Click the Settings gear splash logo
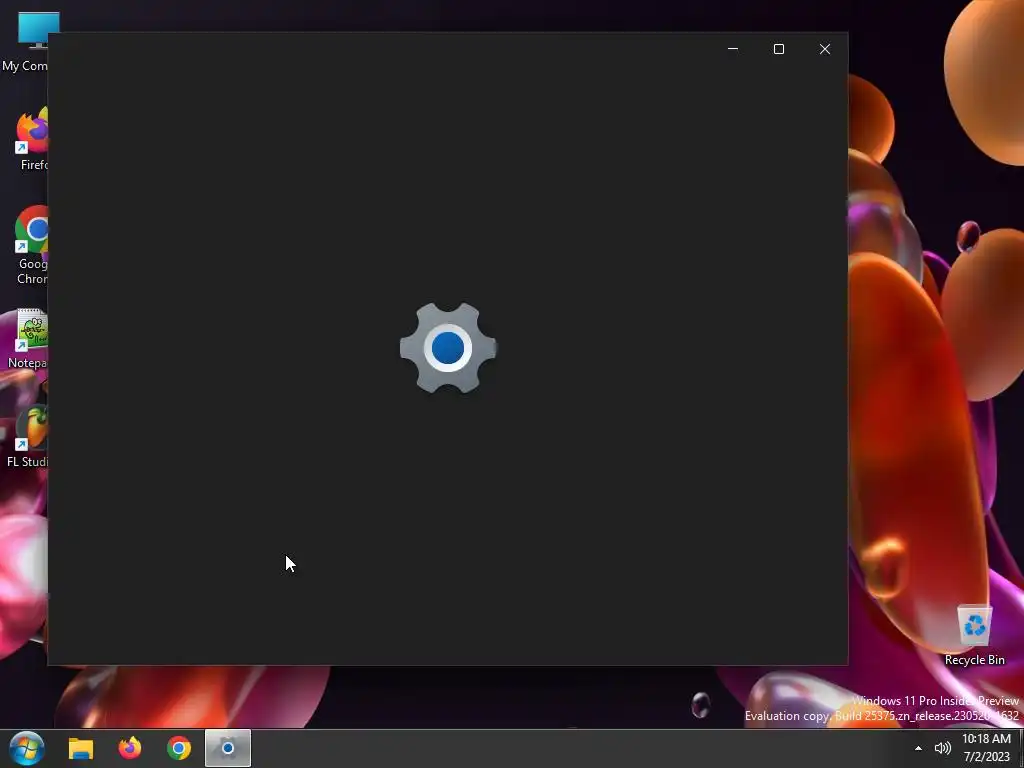The height and width of the screenshot is (768, 1024). tap(448, 347)
